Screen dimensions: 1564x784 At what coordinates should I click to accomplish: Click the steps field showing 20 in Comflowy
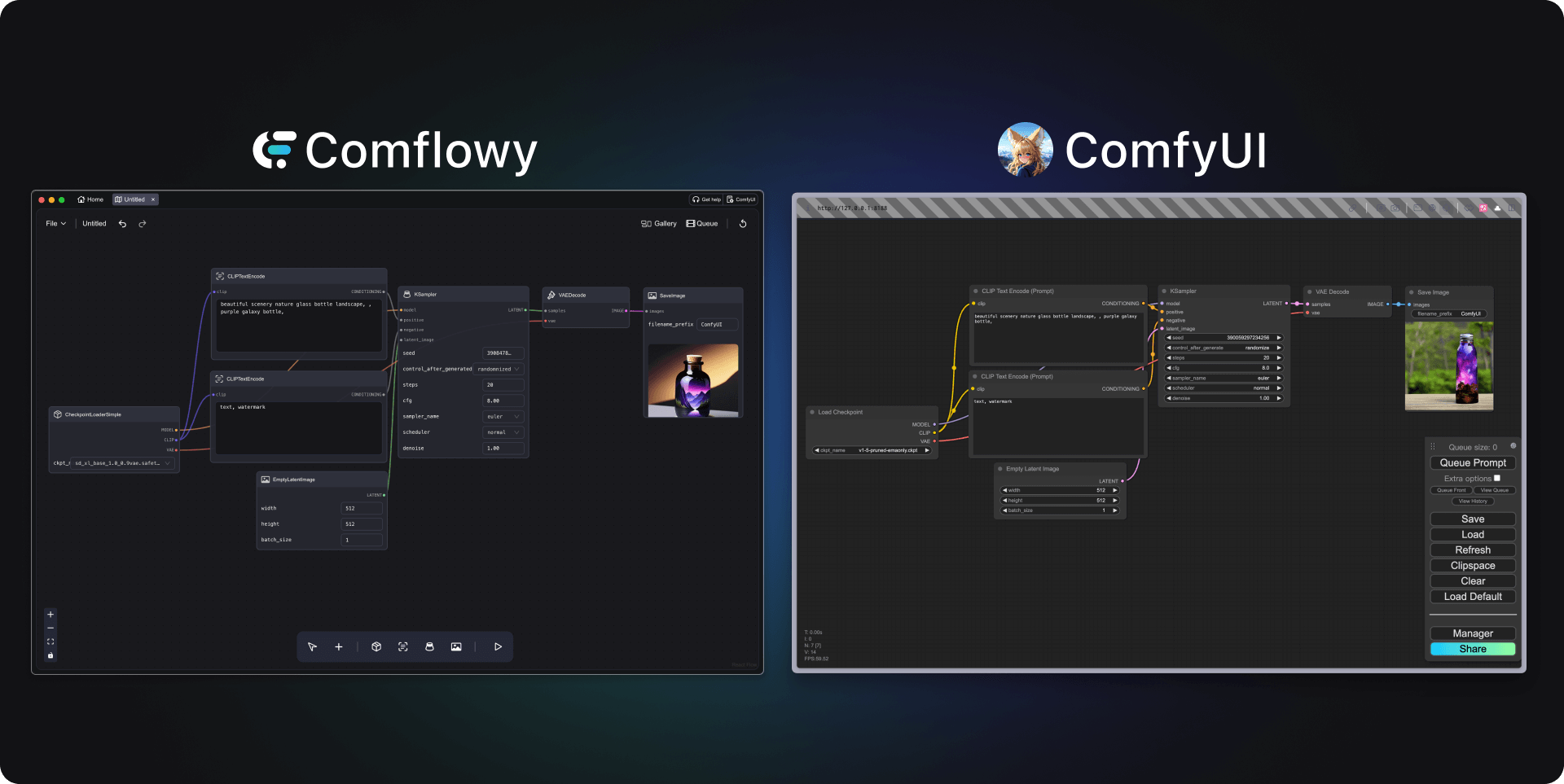(x=503, y=385)
